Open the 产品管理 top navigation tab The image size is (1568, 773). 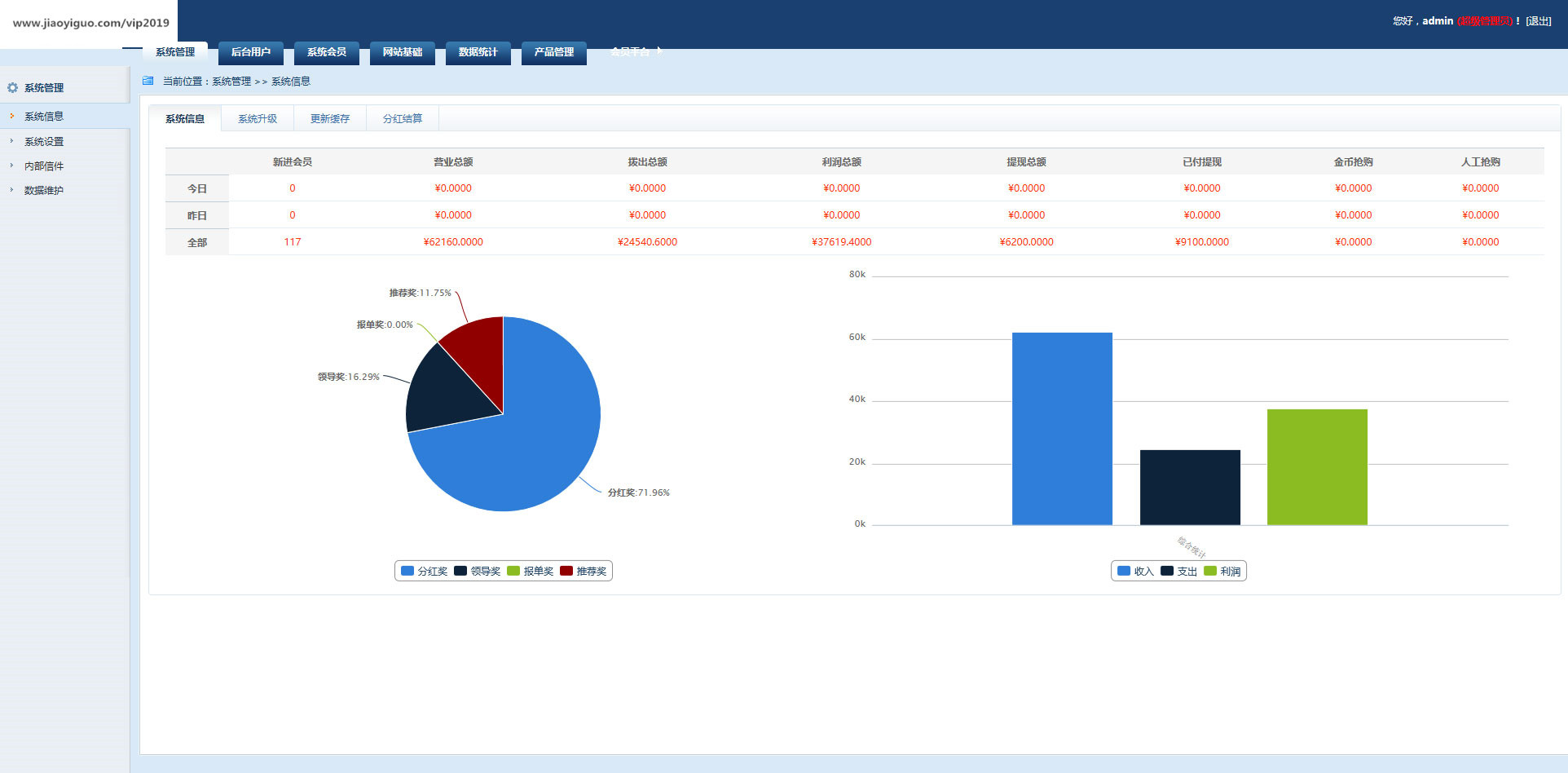554,52
